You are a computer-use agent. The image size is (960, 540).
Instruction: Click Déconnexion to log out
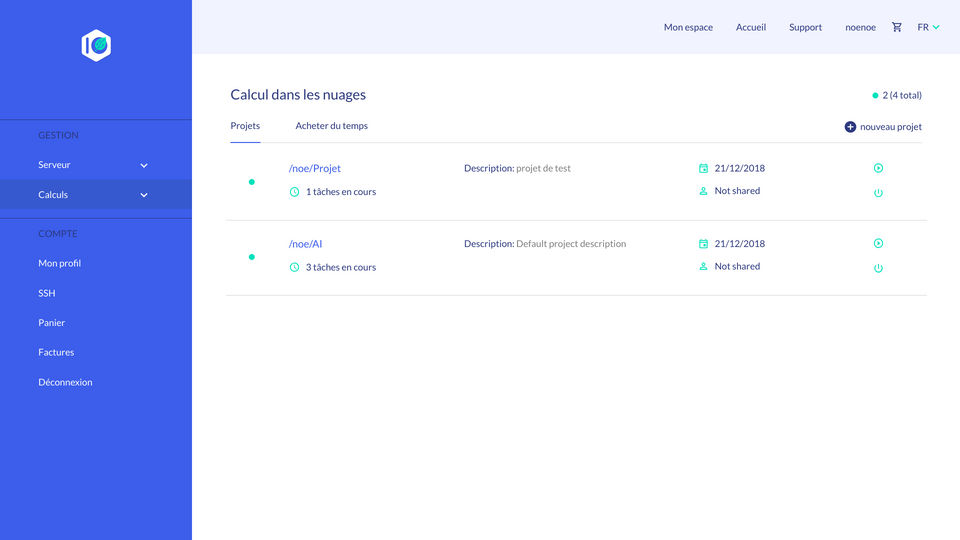tap(65, 382)
